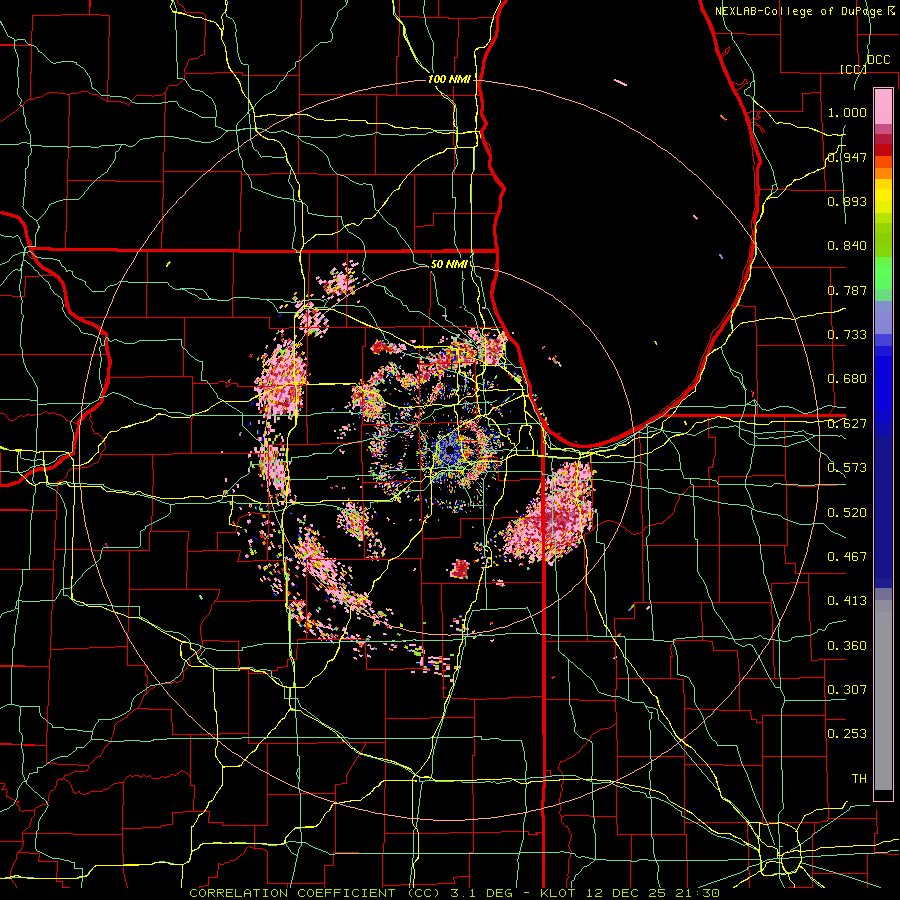
Task: Click the 50 NMI range ring label
Action: coord(449,264)
